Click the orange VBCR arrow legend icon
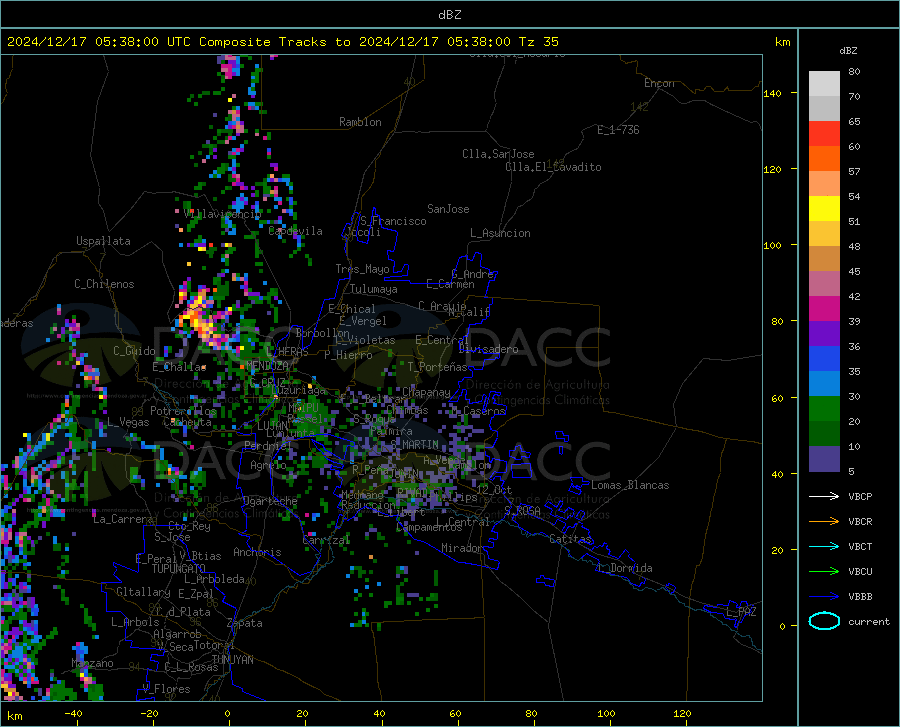Screen dimensions: 900x727 click(x=824, y=521)
